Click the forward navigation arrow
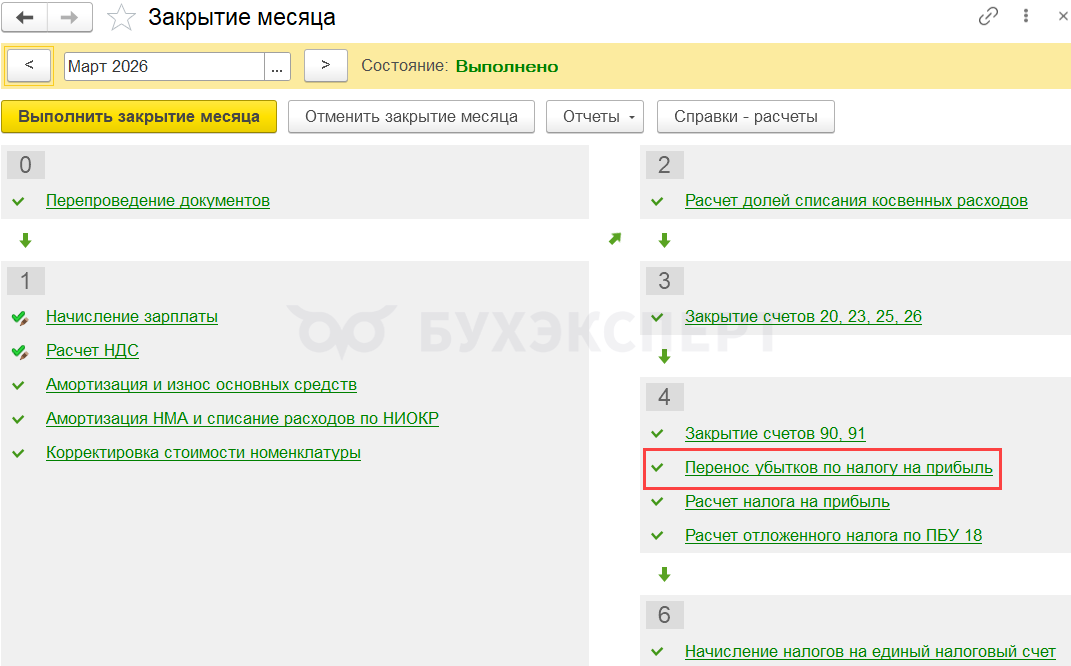The image size is (1071, 666). coord(70,17)
